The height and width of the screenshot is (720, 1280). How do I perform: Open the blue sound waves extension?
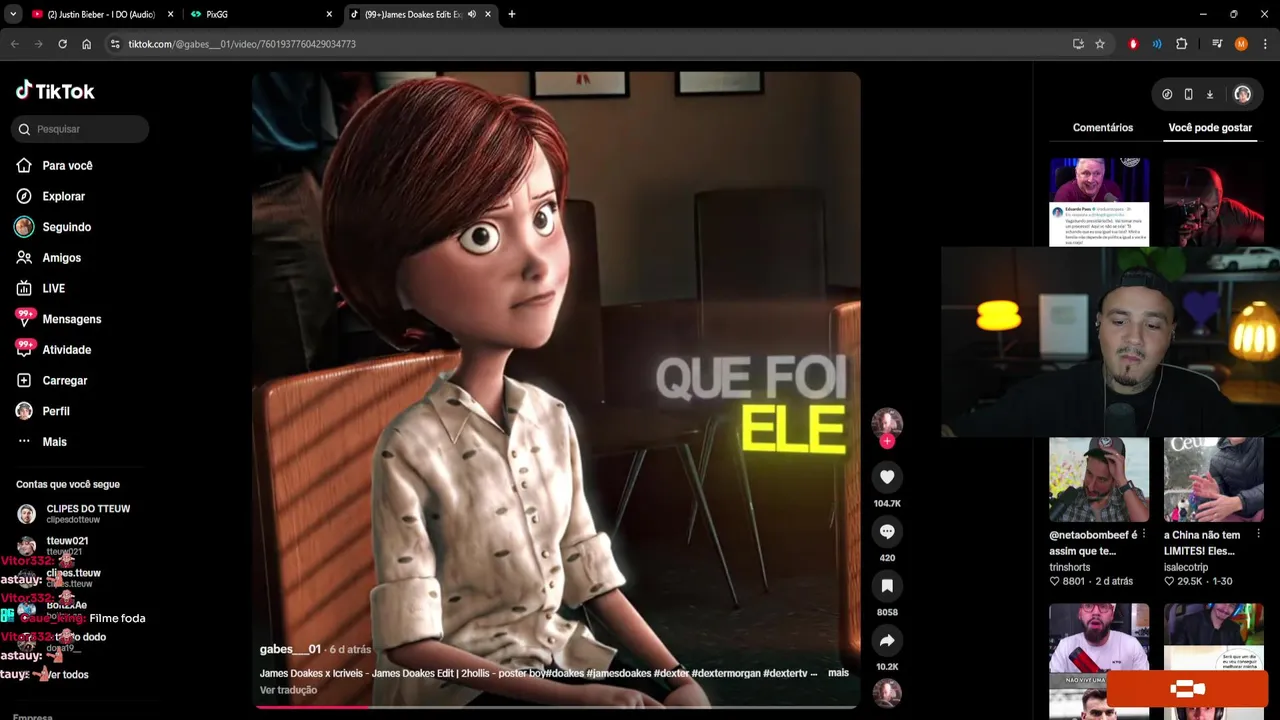1157,44
